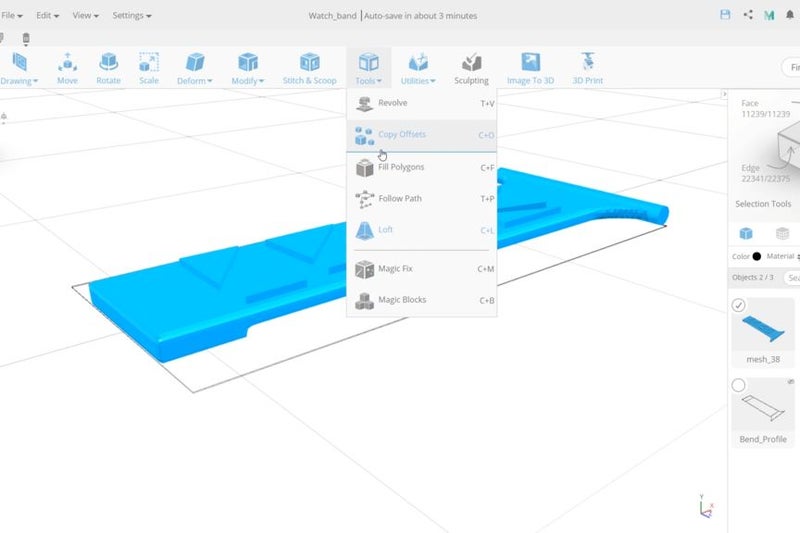Expand the Modify dropdown
Image resolution: width=800 pixels, height=533 pixels.
point(247,68)
